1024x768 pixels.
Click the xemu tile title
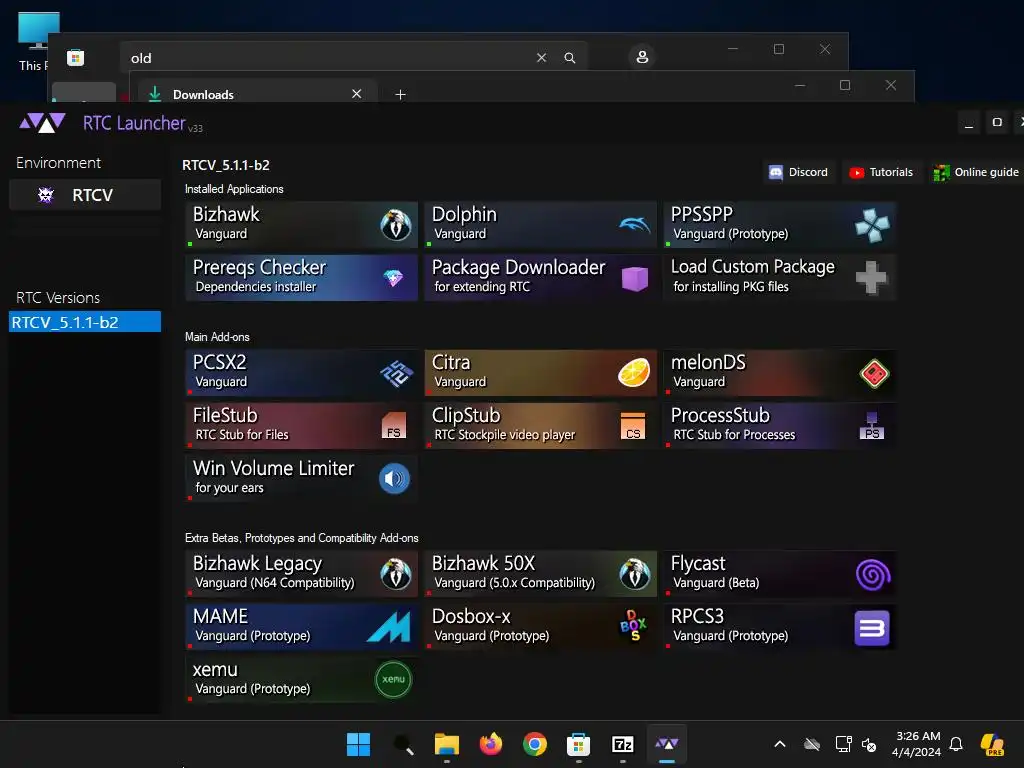215,669
